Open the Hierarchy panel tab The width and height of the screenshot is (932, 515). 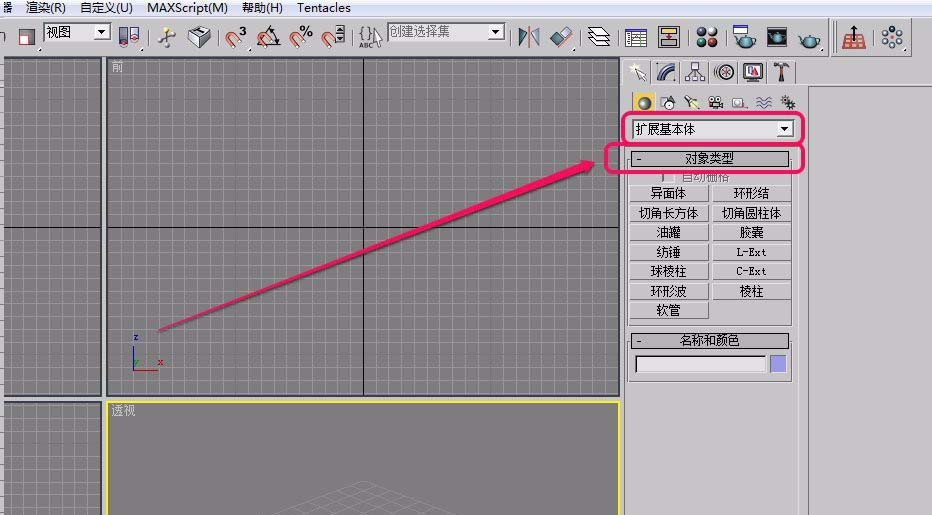[695, 72]
